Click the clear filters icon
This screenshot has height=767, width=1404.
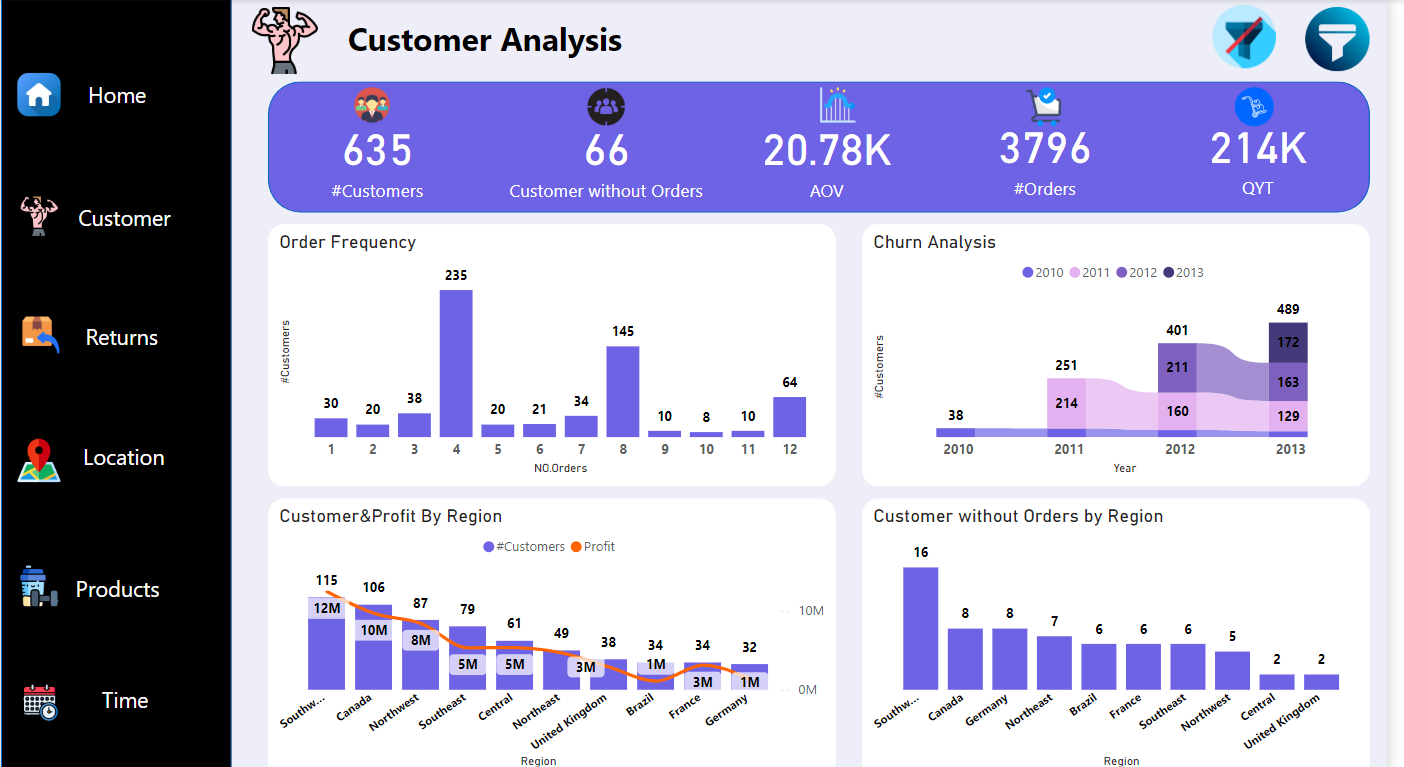point(1244,39)
